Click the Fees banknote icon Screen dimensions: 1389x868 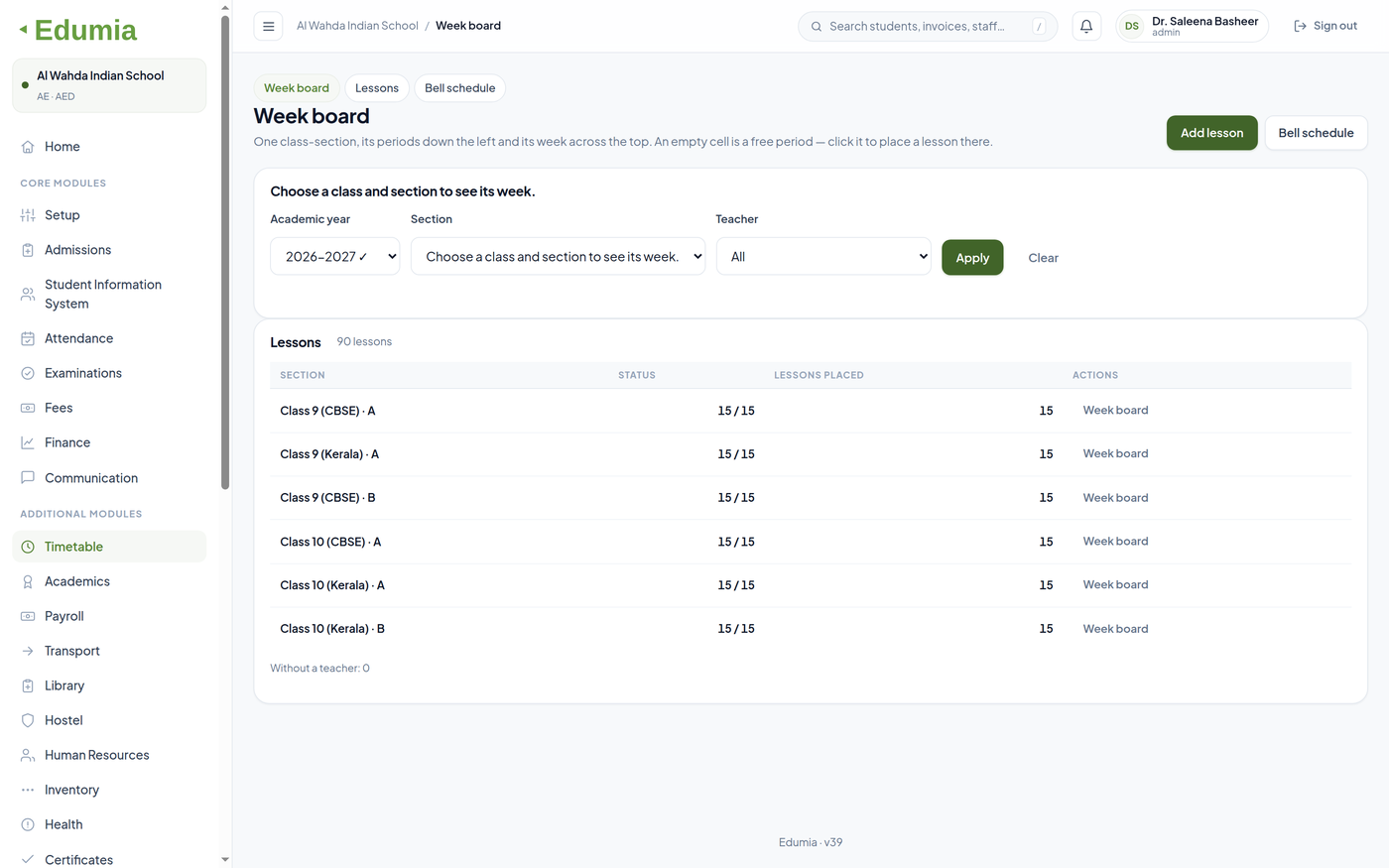(x=28, y=408)
